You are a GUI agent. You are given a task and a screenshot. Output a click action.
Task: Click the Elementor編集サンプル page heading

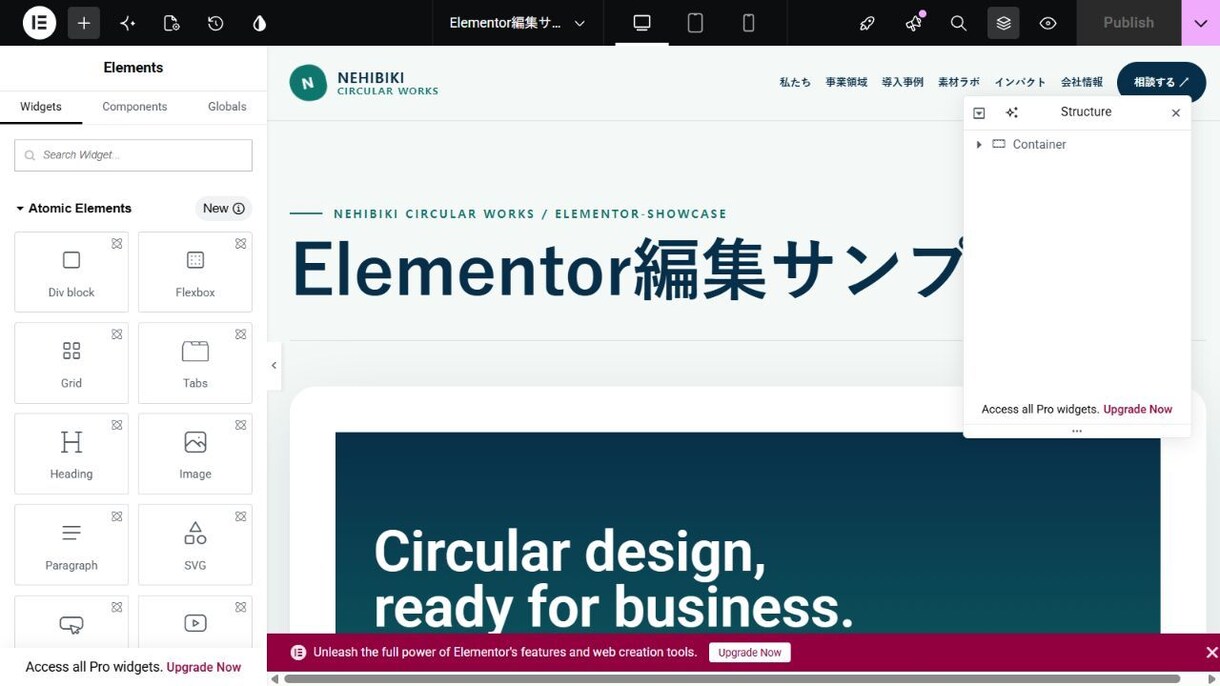[627, 270]
